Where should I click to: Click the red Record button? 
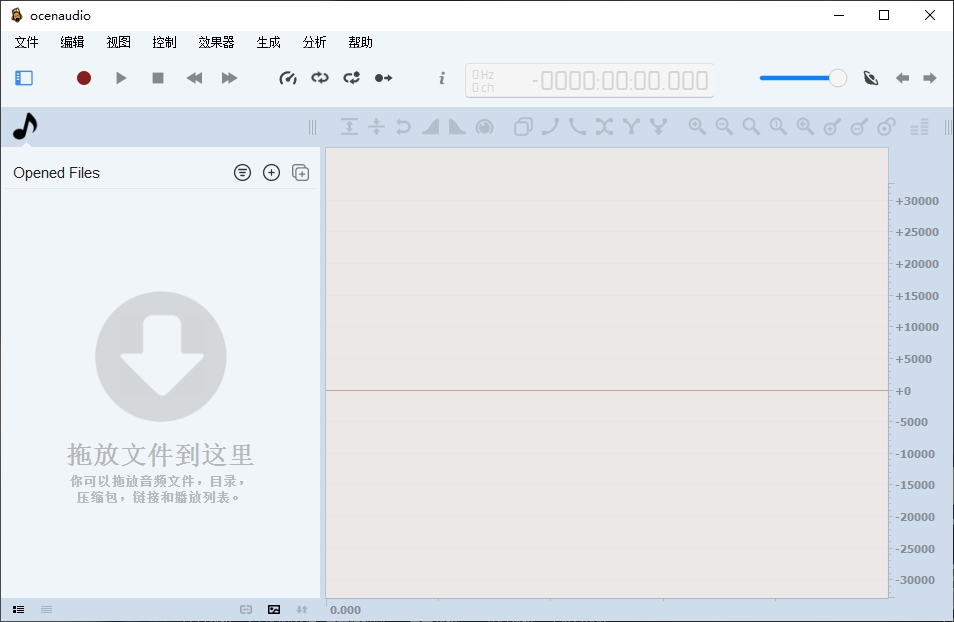coord(84,78)
